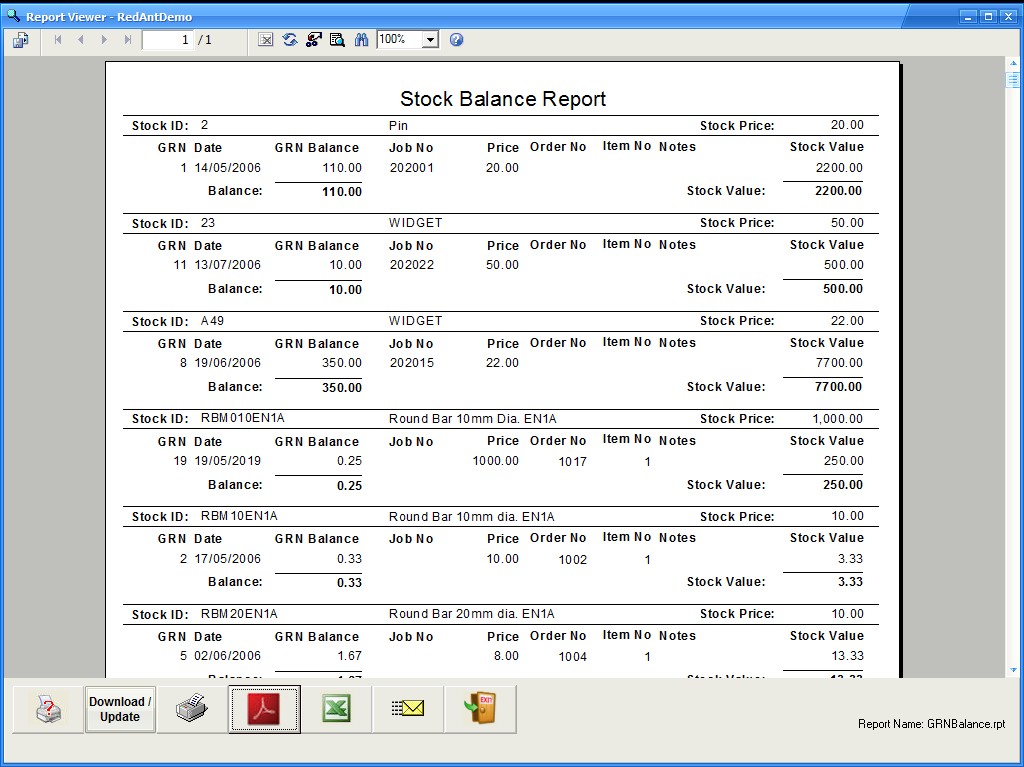Click the vertical scrollbar down arrow

(x=1013, y=670)
